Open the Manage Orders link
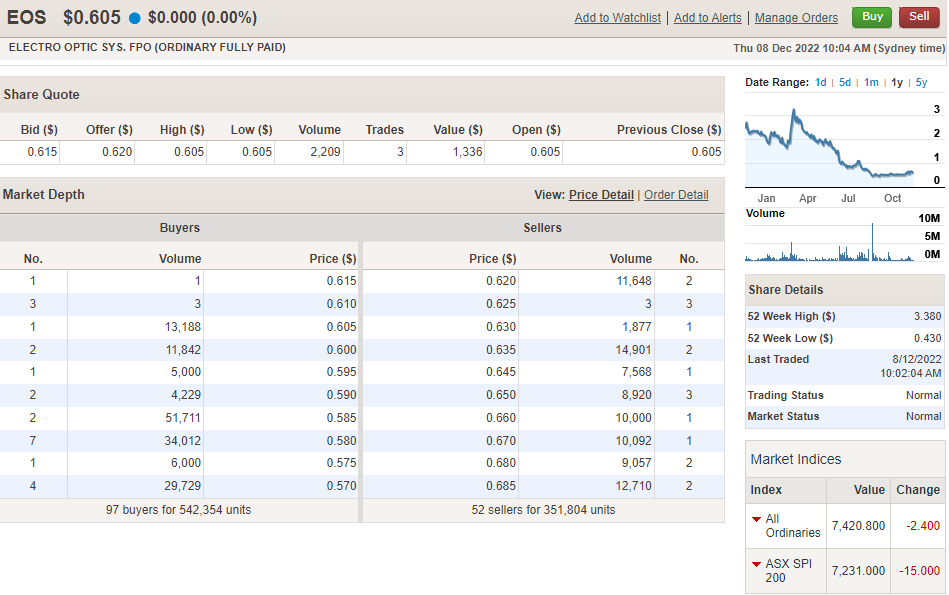 tap(796, 18)
